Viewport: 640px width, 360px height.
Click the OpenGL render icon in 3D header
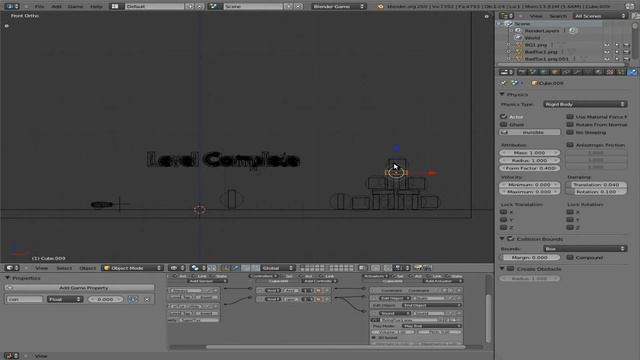418,268
